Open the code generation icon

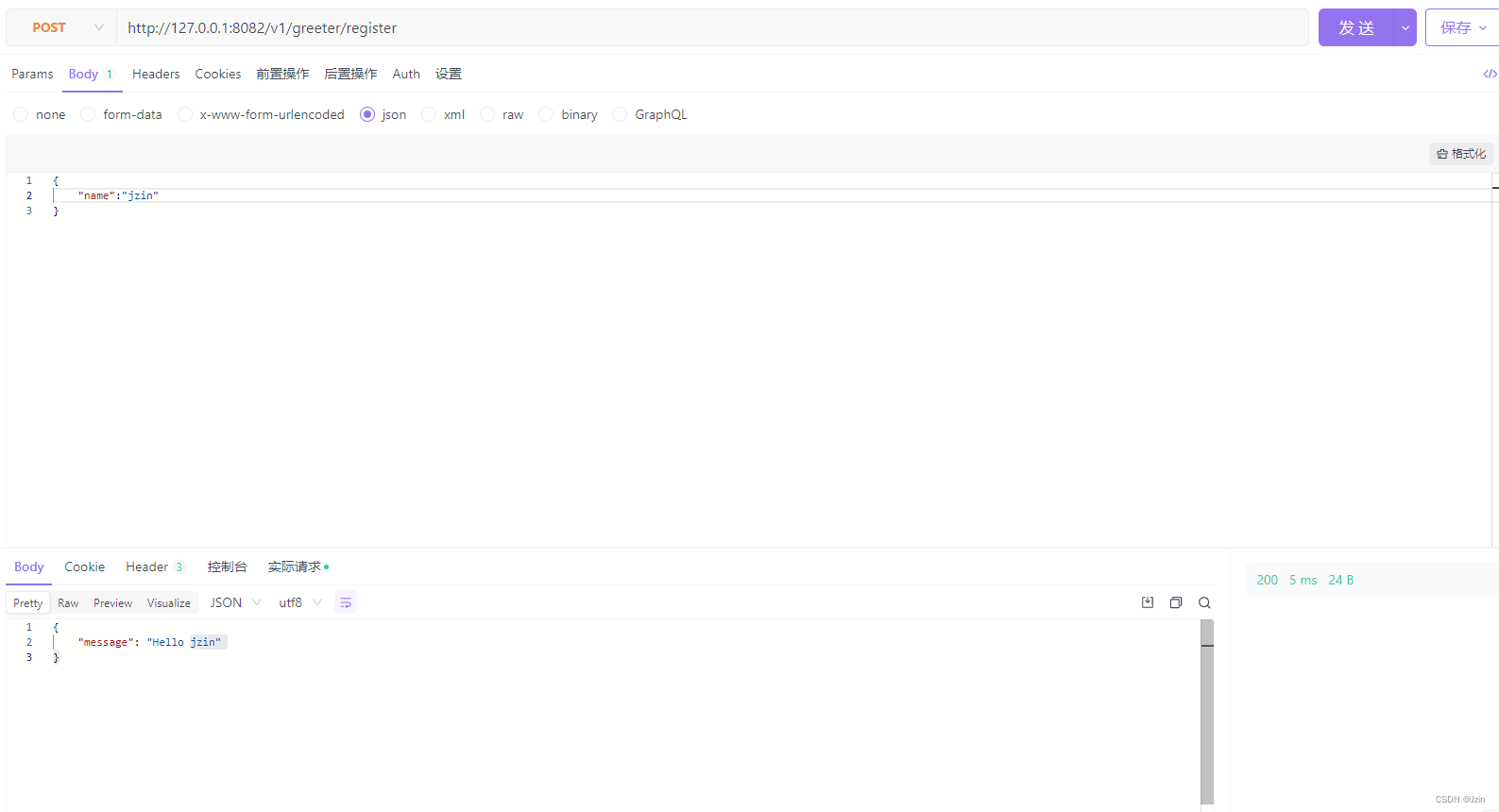(1490, 74)
